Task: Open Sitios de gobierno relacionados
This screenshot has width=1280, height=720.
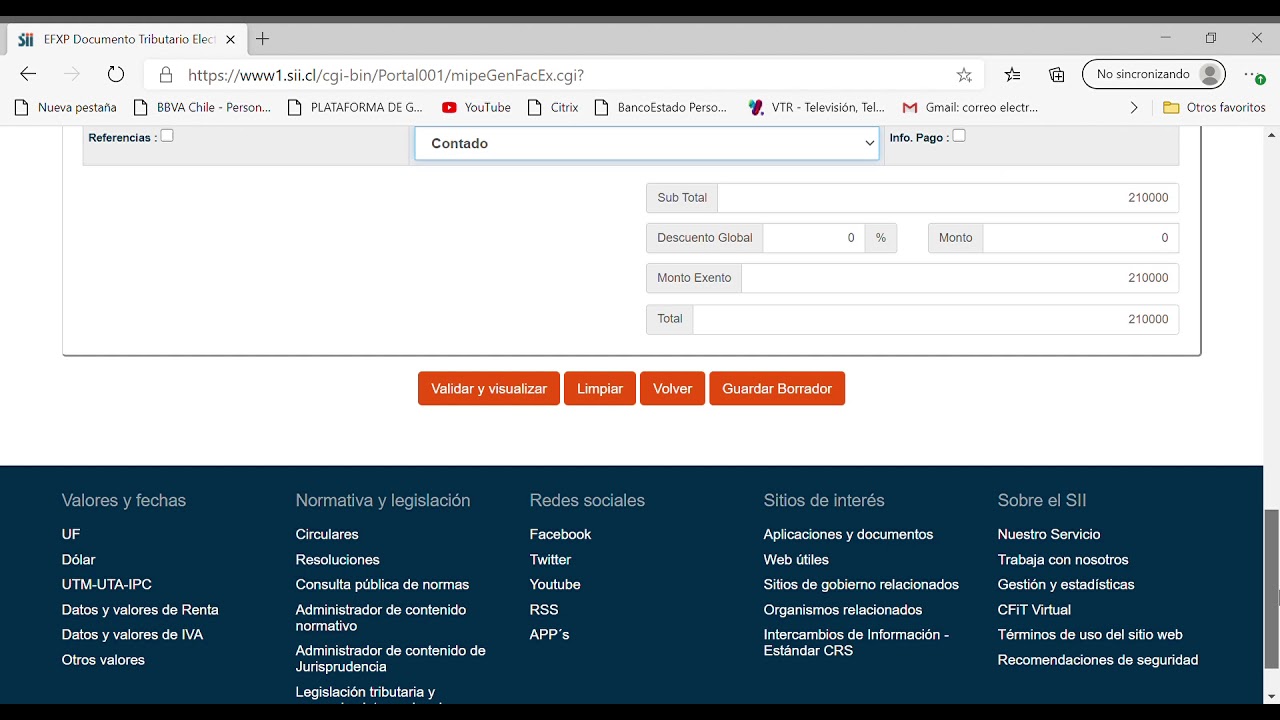Action: coord(861,585)
